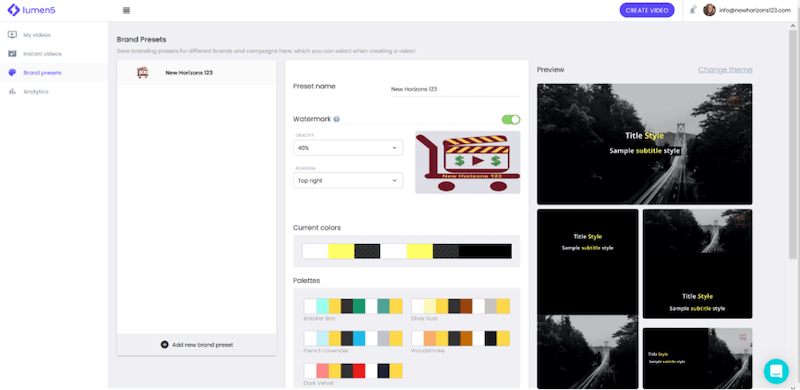Open the Opacity 40% dropdown
Image resolution: width=800 pixels, height=390 pixels.
point(348,148)
